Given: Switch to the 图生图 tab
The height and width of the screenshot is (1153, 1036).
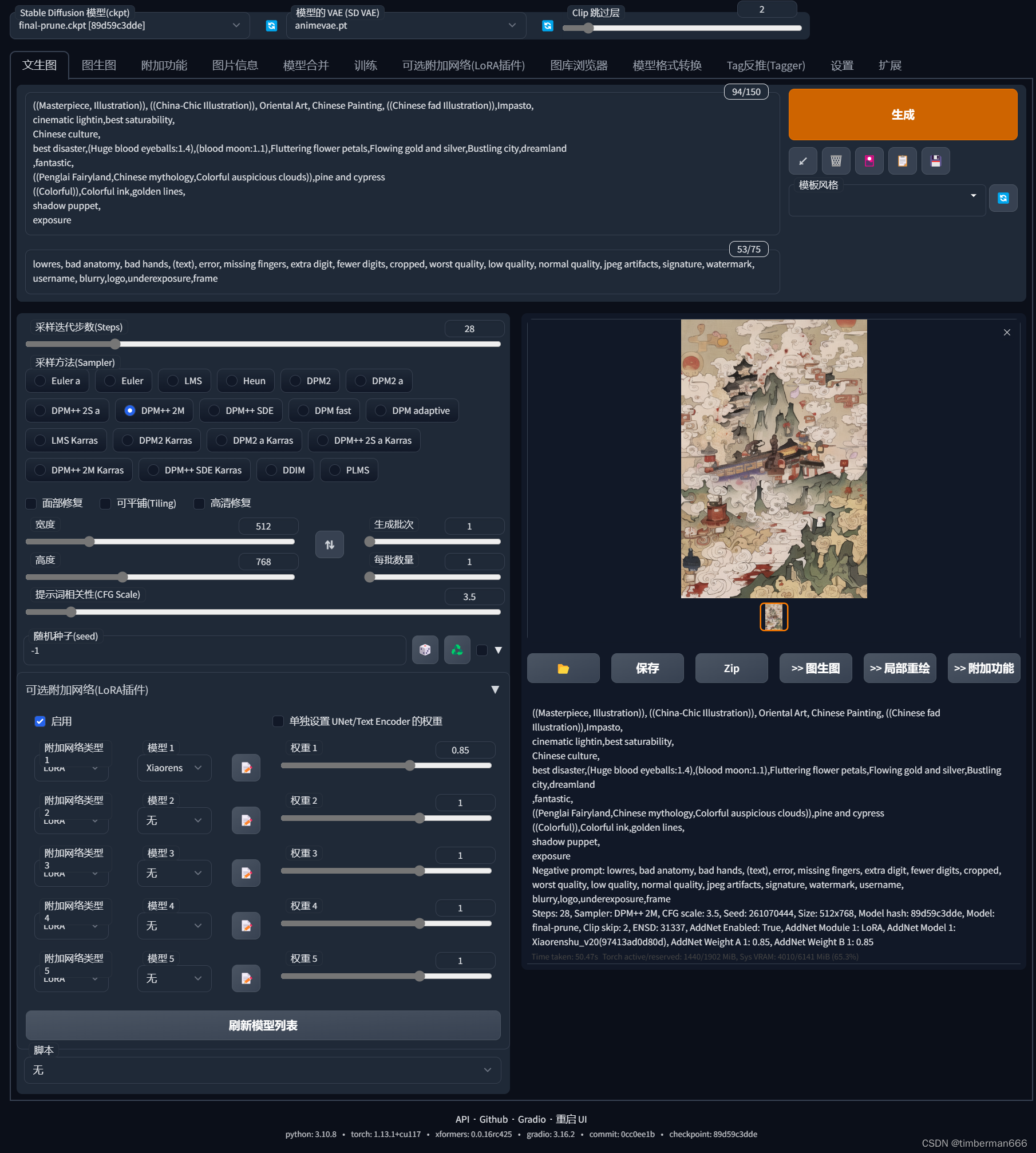Looking at the screenshot, I should pos(99,65).
